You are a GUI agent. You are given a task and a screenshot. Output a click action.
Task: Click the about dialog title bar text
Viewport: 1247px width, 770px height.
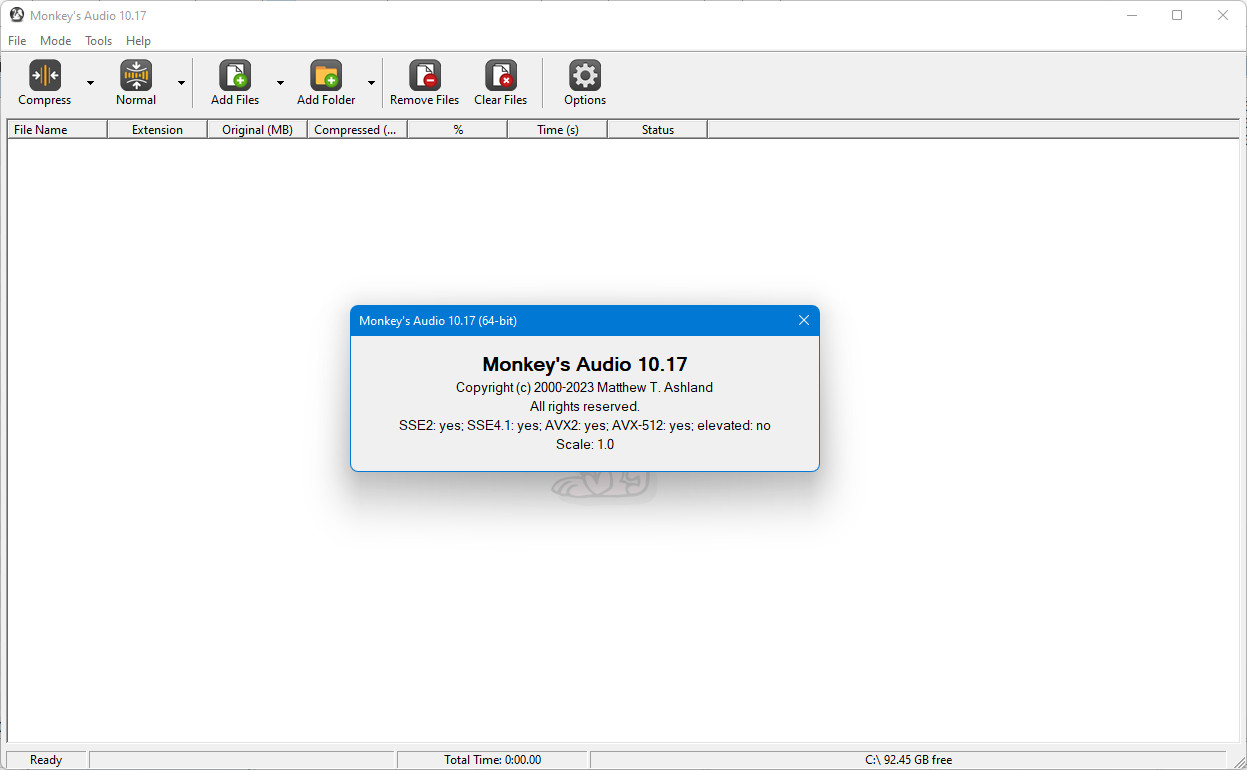pos(438,320)
